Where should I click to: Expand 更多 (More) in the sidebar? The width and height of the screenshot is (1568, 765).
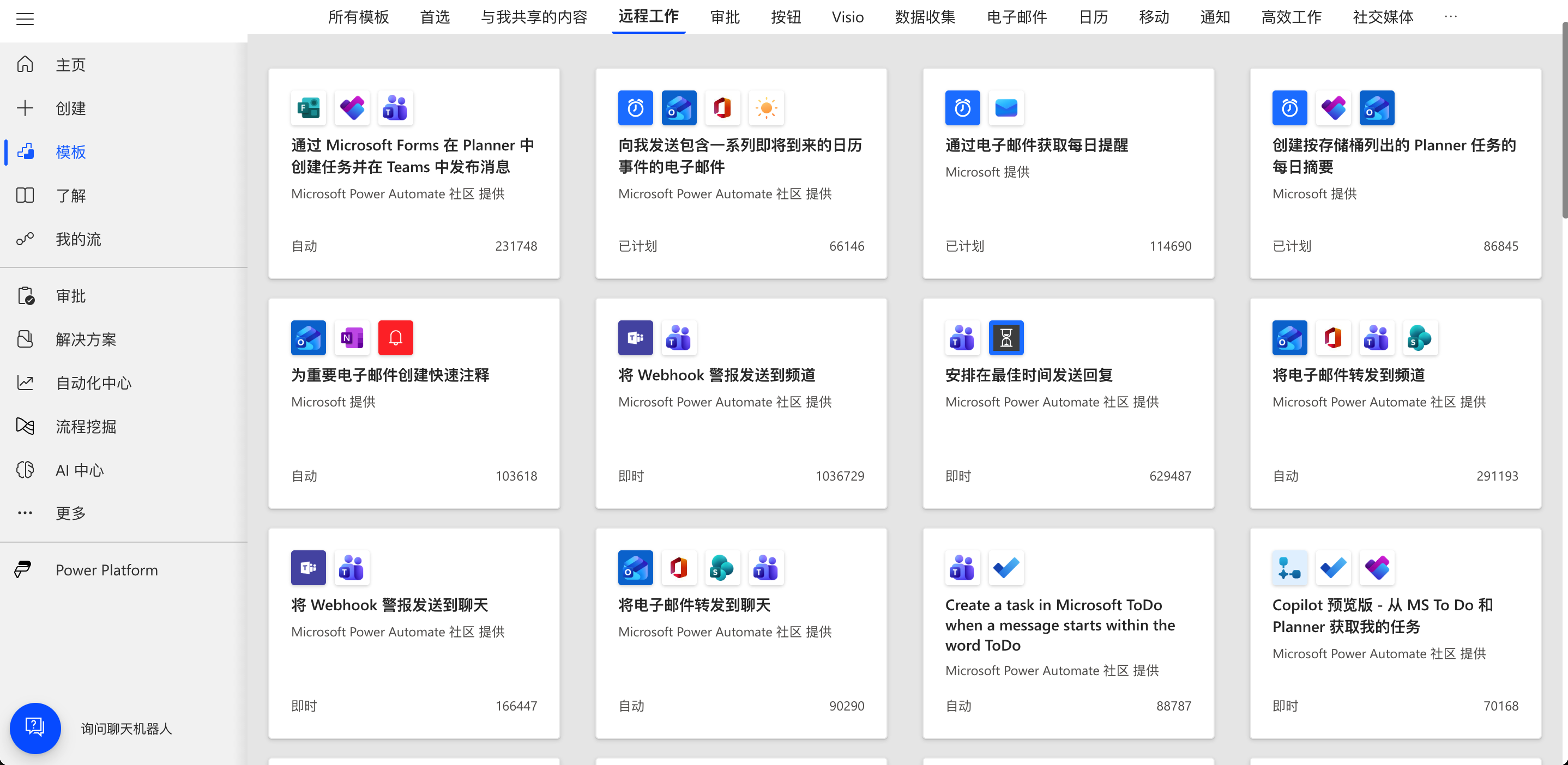pyautogui.click(x=71, y=513)
